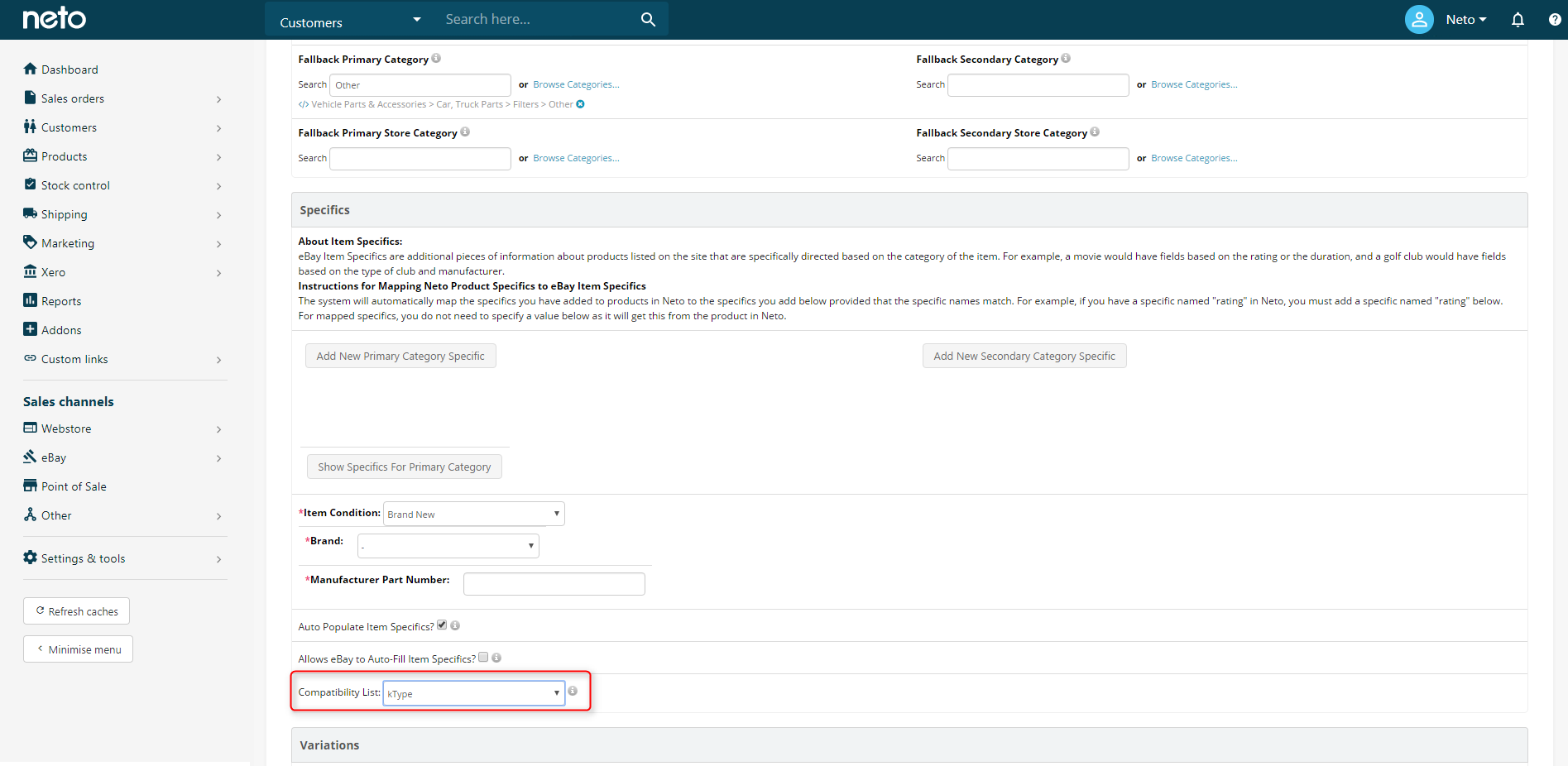
Task: Click Add New Secondary Category Specific
Action: point(1024,356)
